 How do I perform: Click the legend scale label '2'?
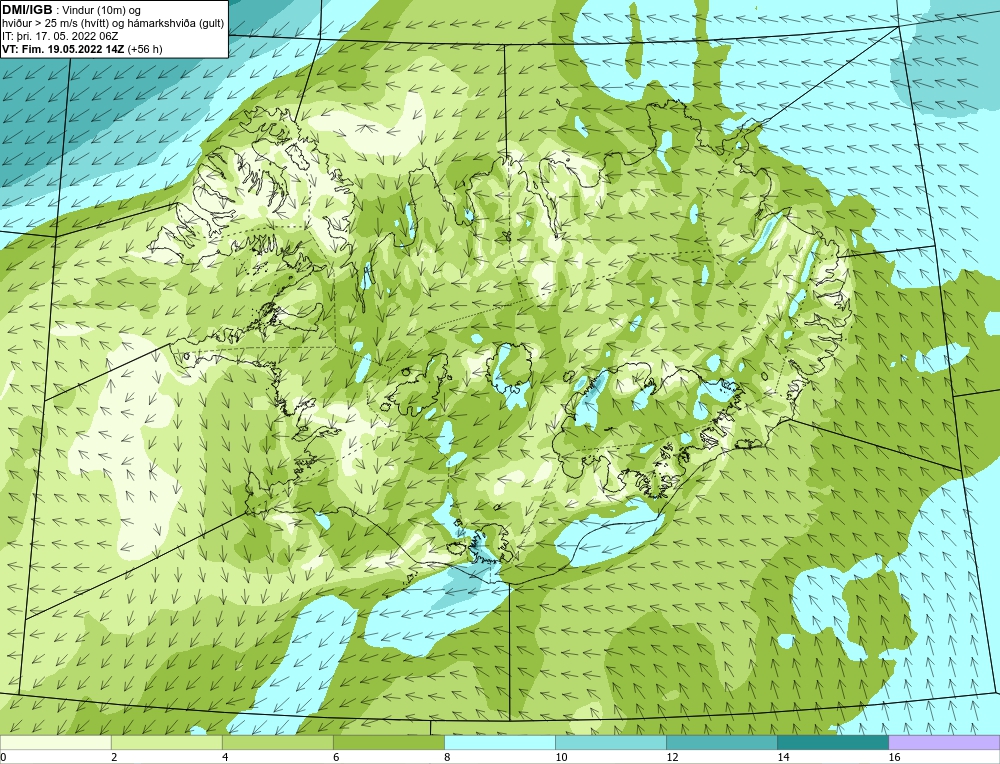pyautogui.click(x=114, y=757)
